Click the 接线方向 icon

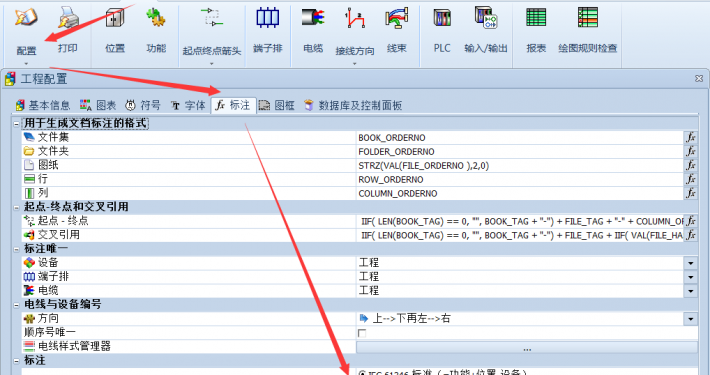(x=355, y=18)
